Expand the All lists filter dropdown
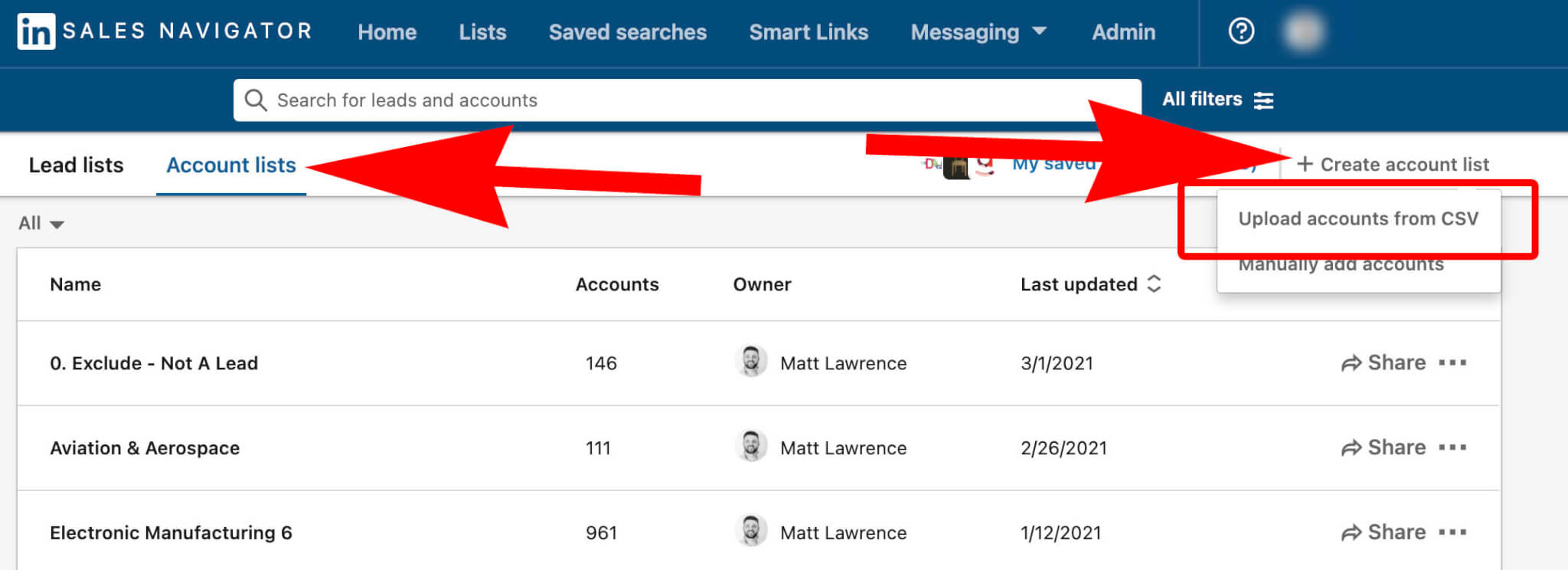 coord(41,224)
